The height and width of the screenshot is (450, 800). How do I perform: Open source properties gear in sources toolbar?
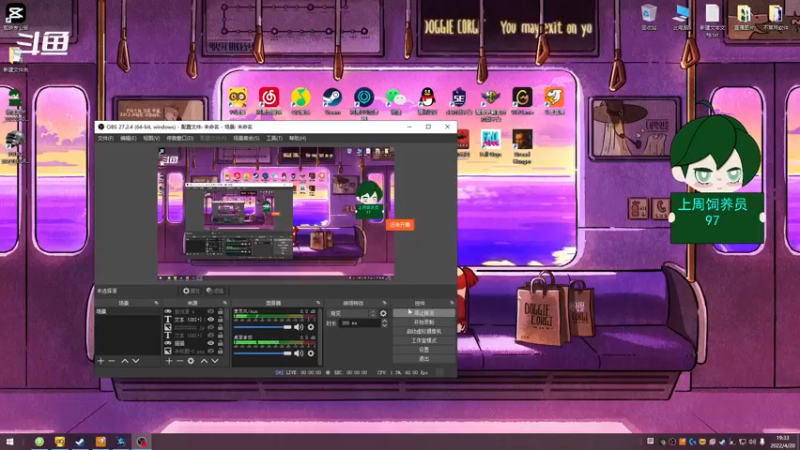[x=191, y=361]
